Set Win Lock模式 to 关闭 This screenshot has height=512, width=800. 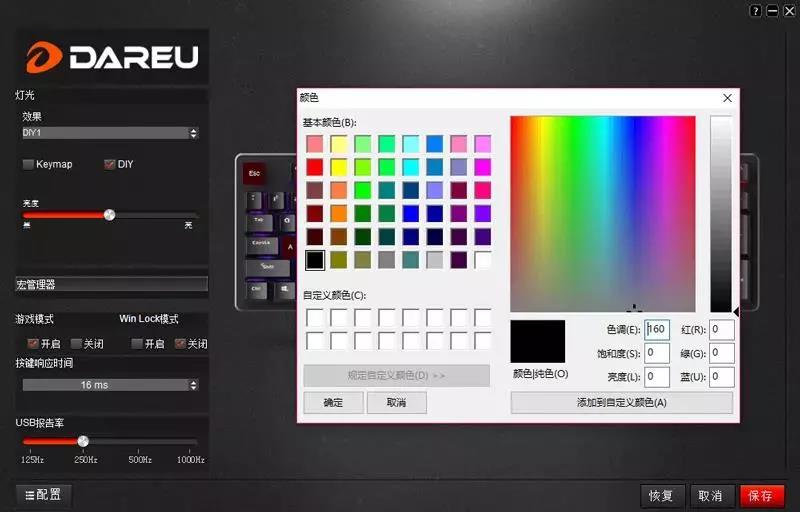click(180, 344)
